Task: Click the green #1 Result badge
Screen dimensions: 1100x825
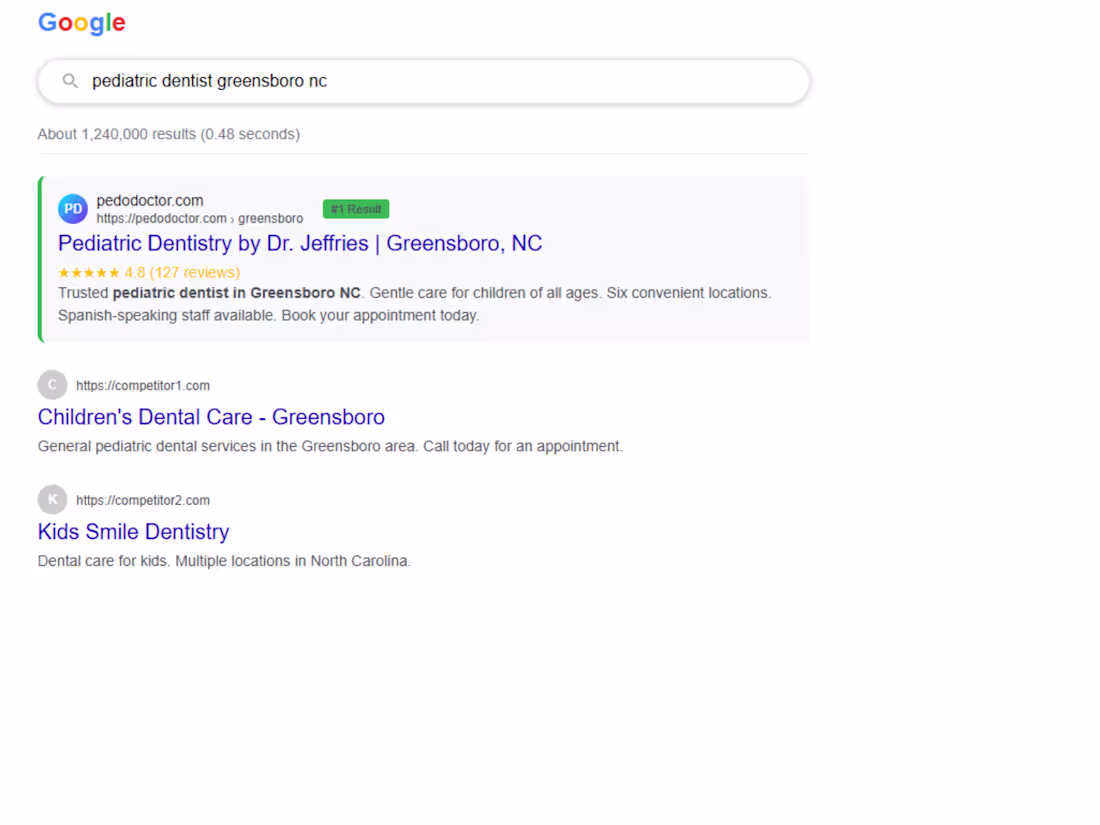Action: [356, 209]
